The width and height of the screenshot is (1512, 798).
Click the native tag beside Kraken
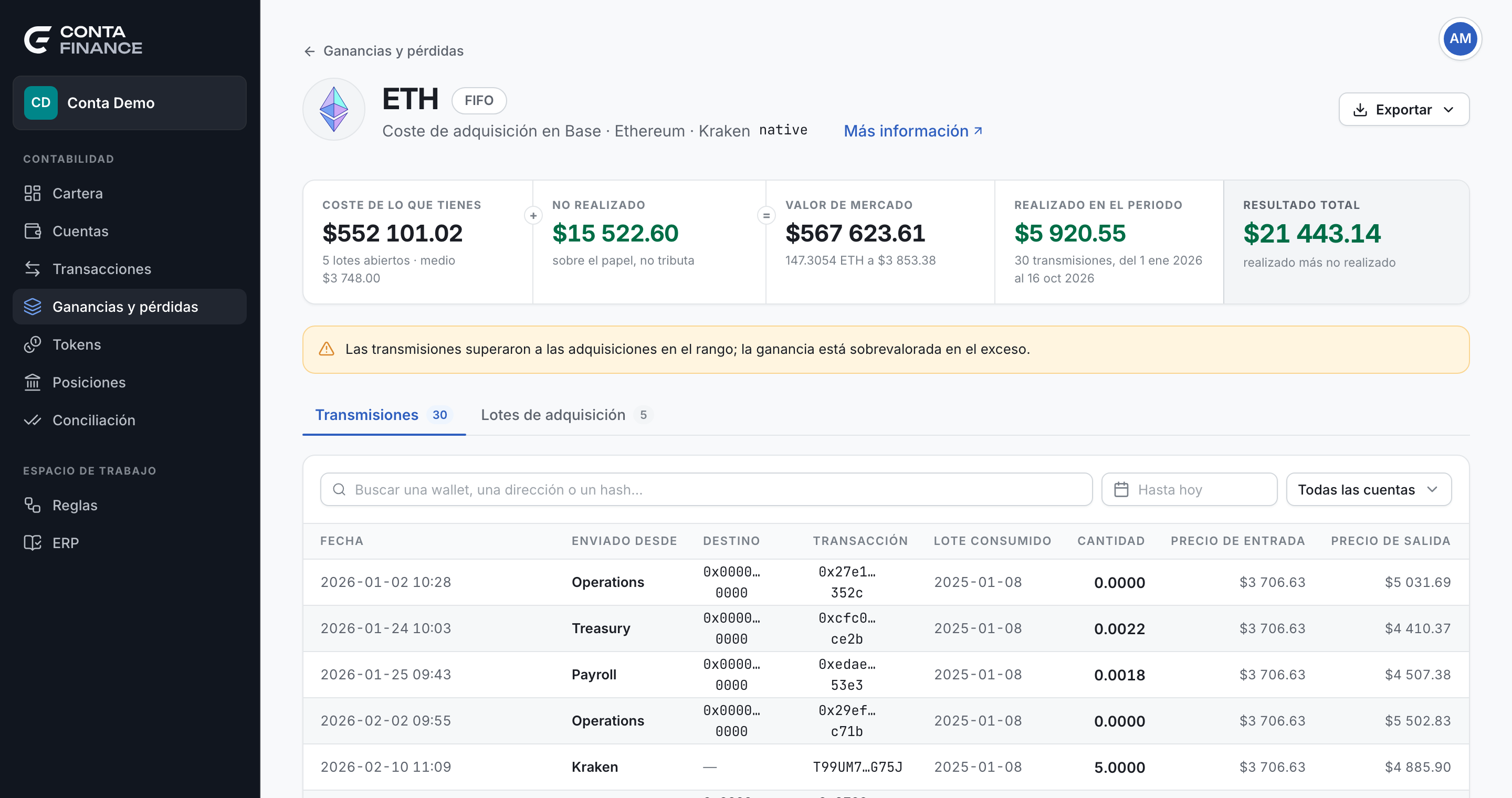tap(783, 130)
